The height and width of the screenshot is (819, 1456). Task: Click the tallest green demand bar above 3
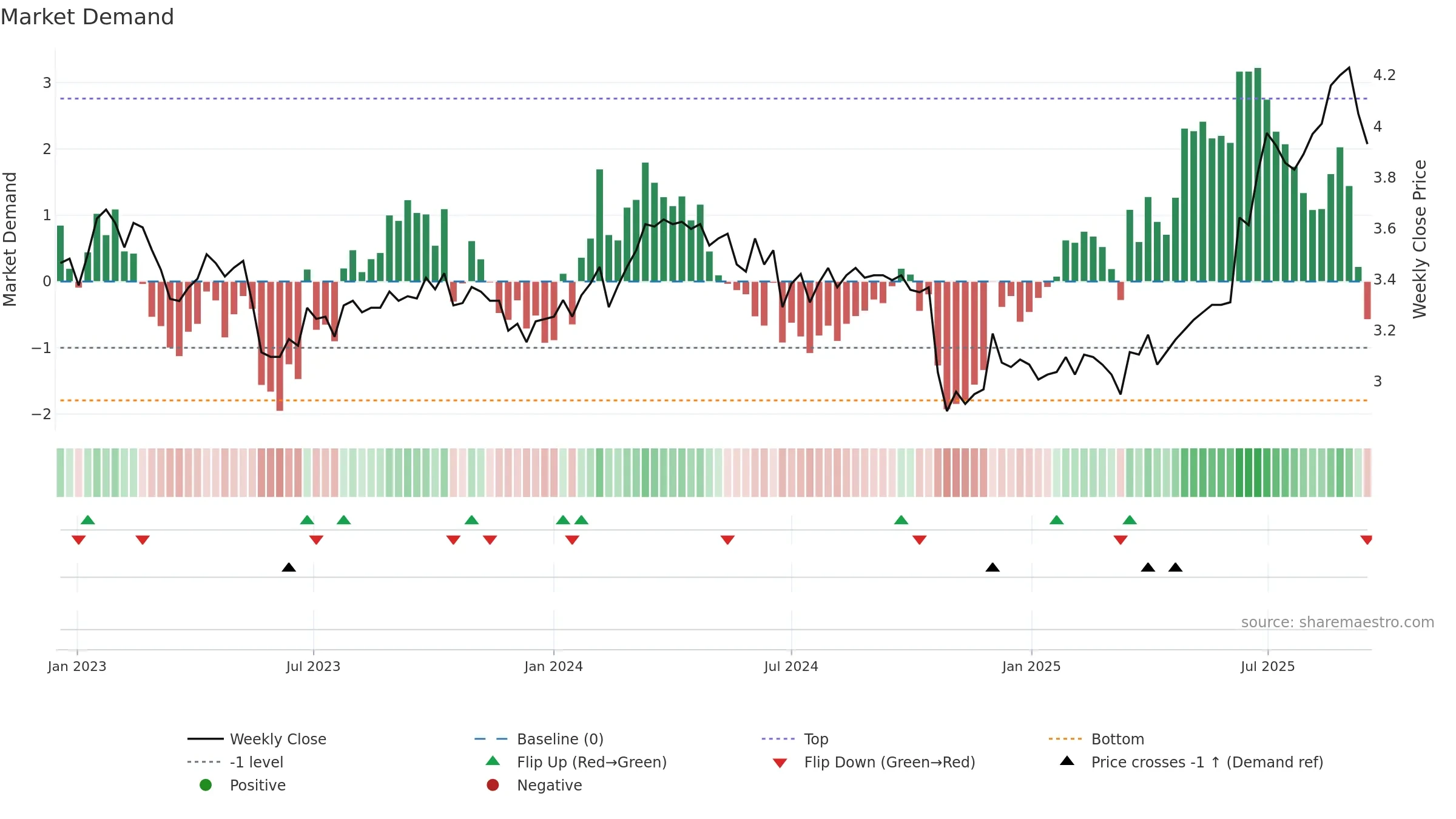pyautogui.click(x=1258, y=175)
